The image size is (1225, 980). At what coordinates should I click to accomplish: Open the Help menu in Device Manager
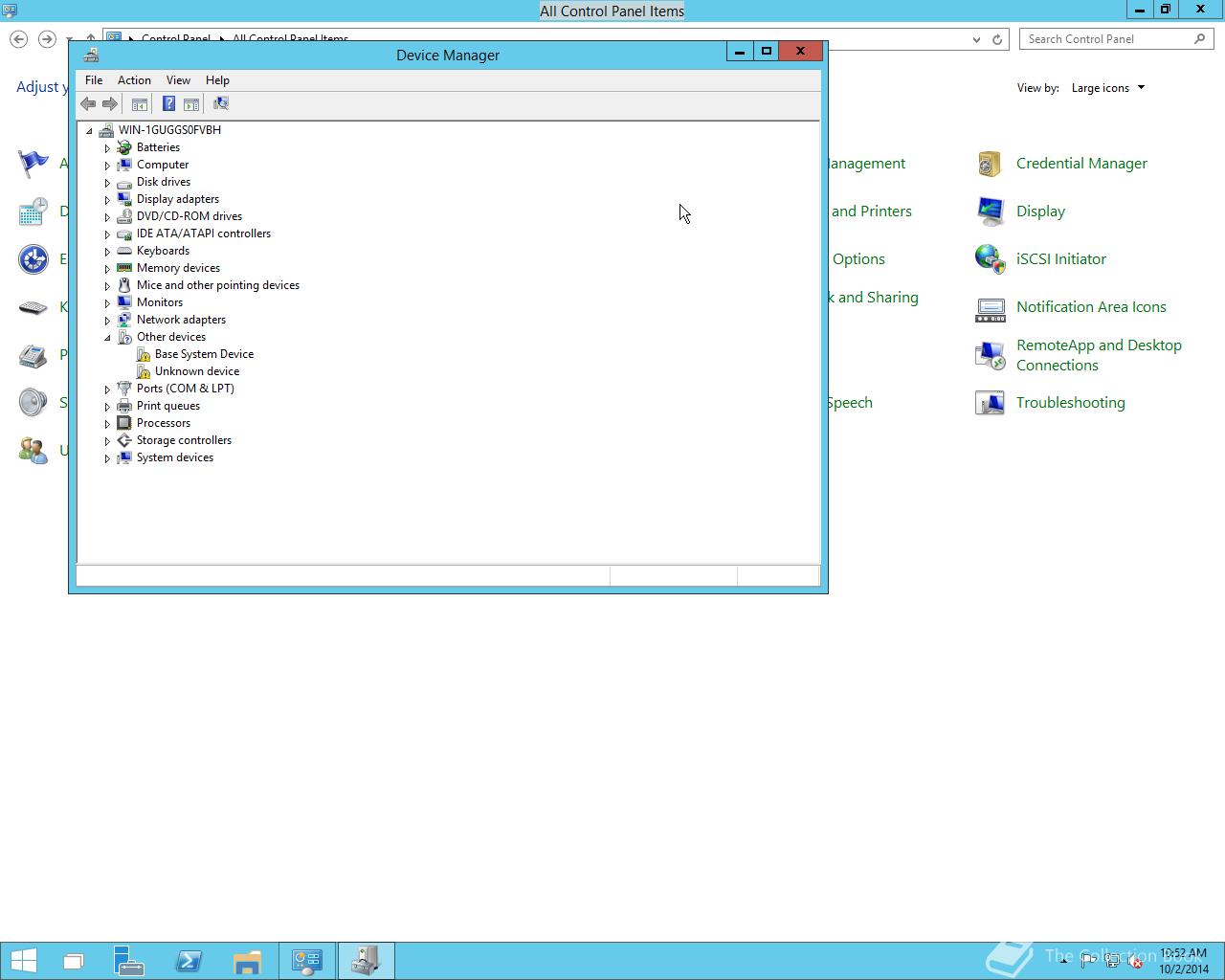(x=217, y=80)
